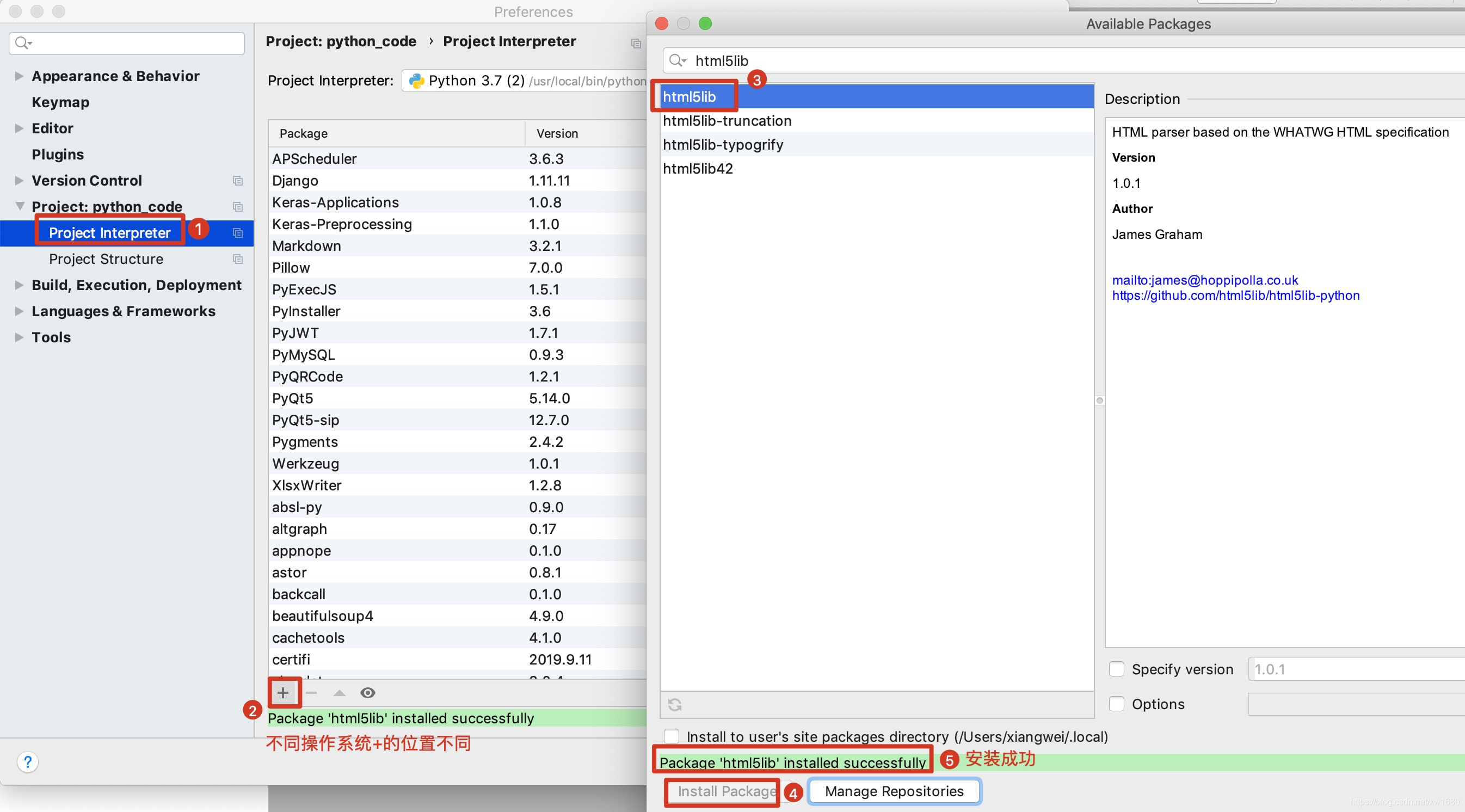Click the search magnifier in Available Packages
The image size is (1465, 812).
click(x=678, y=60)
